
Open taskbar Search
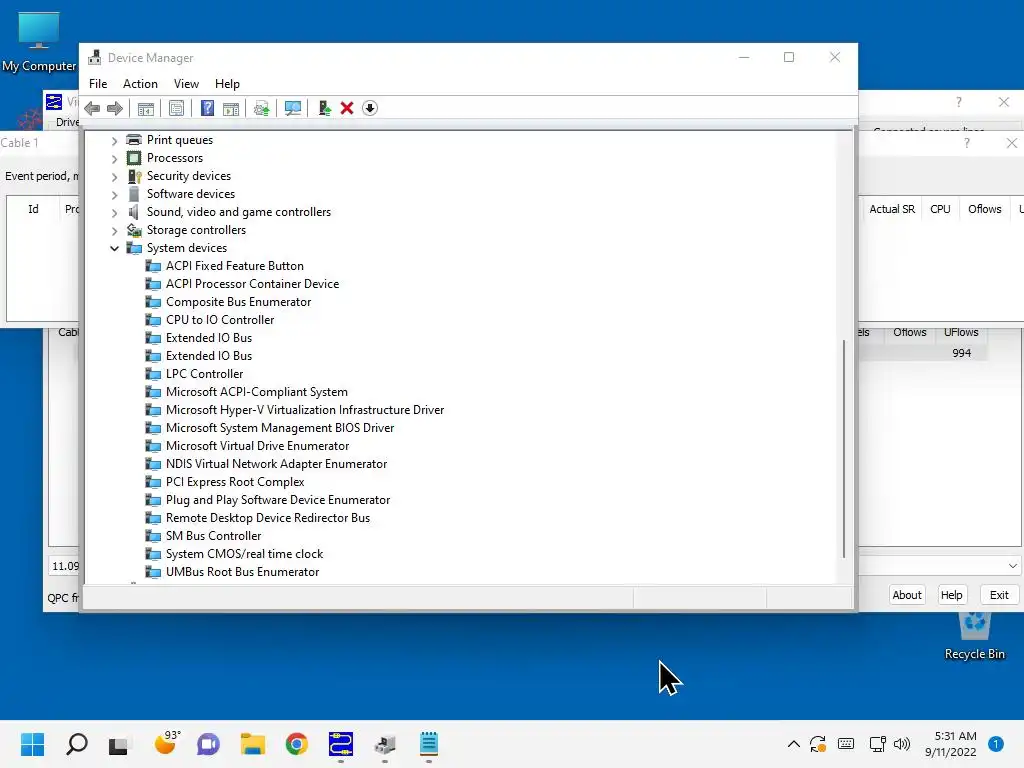tap(76, 744)
